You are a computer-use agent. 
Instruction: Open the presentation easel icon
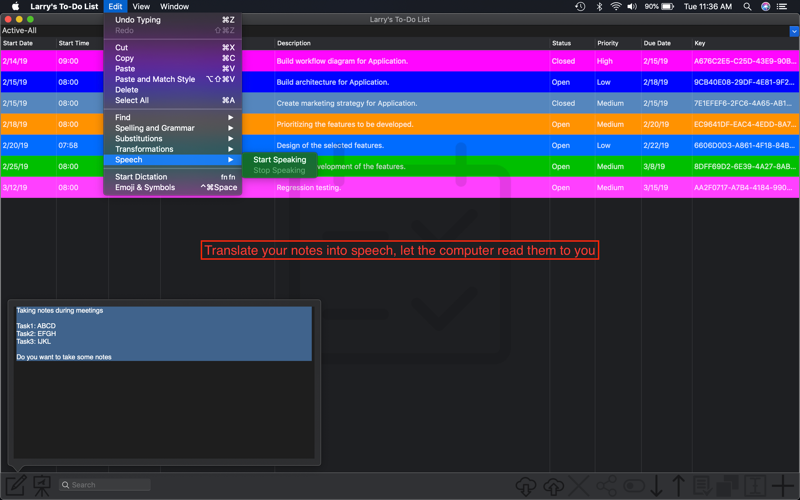click(x=42, y=485)
